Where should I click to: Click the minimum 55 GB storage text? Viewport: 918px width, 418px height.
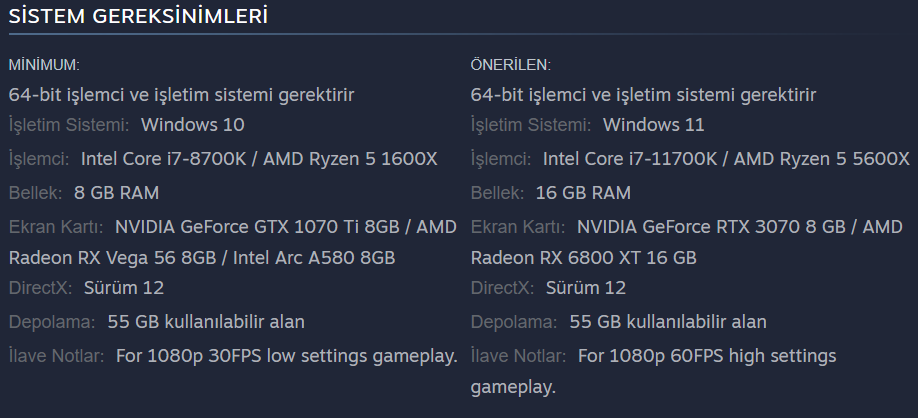point(206,321)
